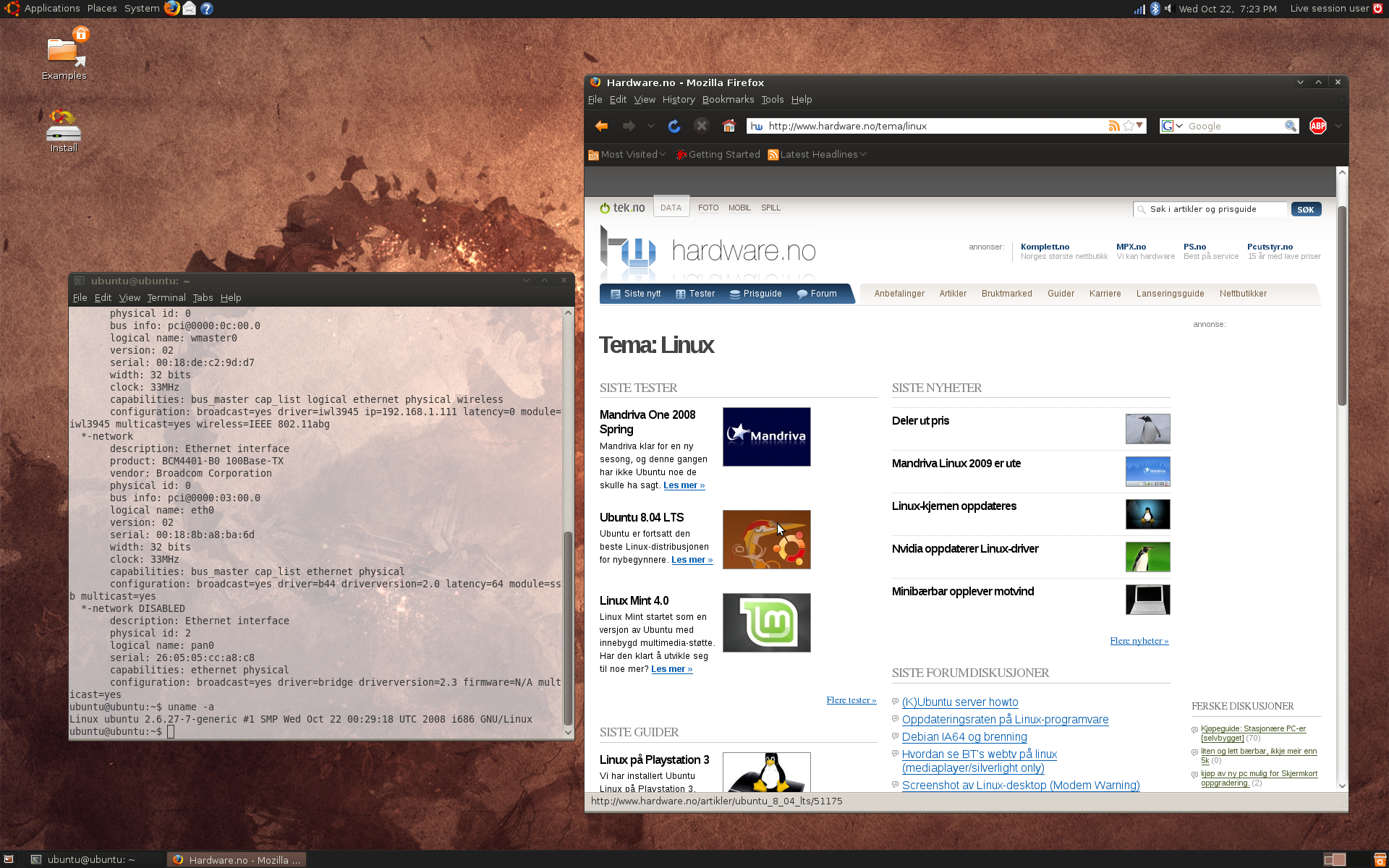Click the network signal indicator in tray
1389x868 pixels.
tap(1139, 9)
